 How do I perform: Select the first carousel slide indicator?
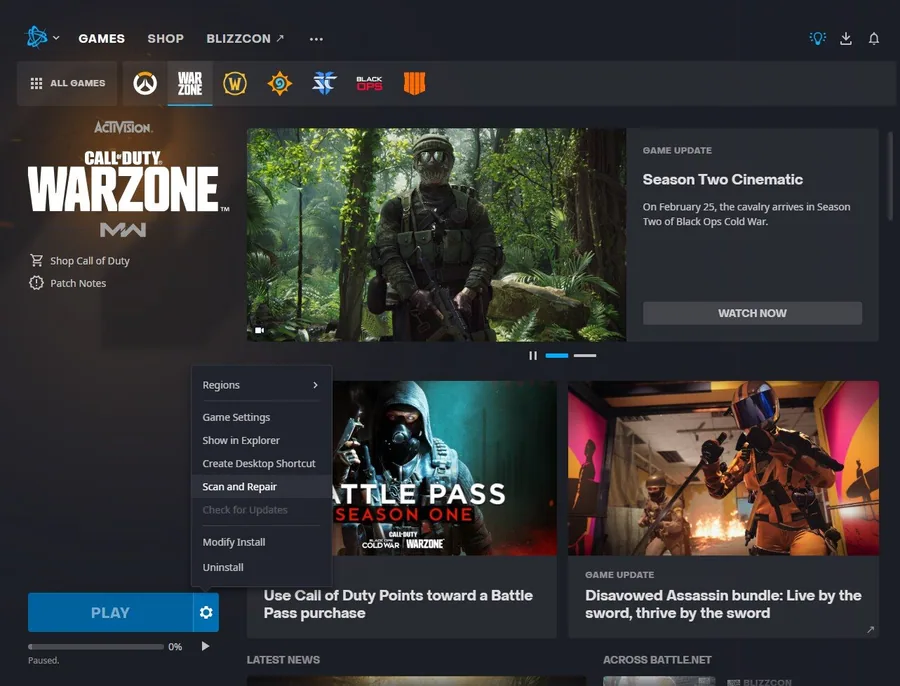557,356
